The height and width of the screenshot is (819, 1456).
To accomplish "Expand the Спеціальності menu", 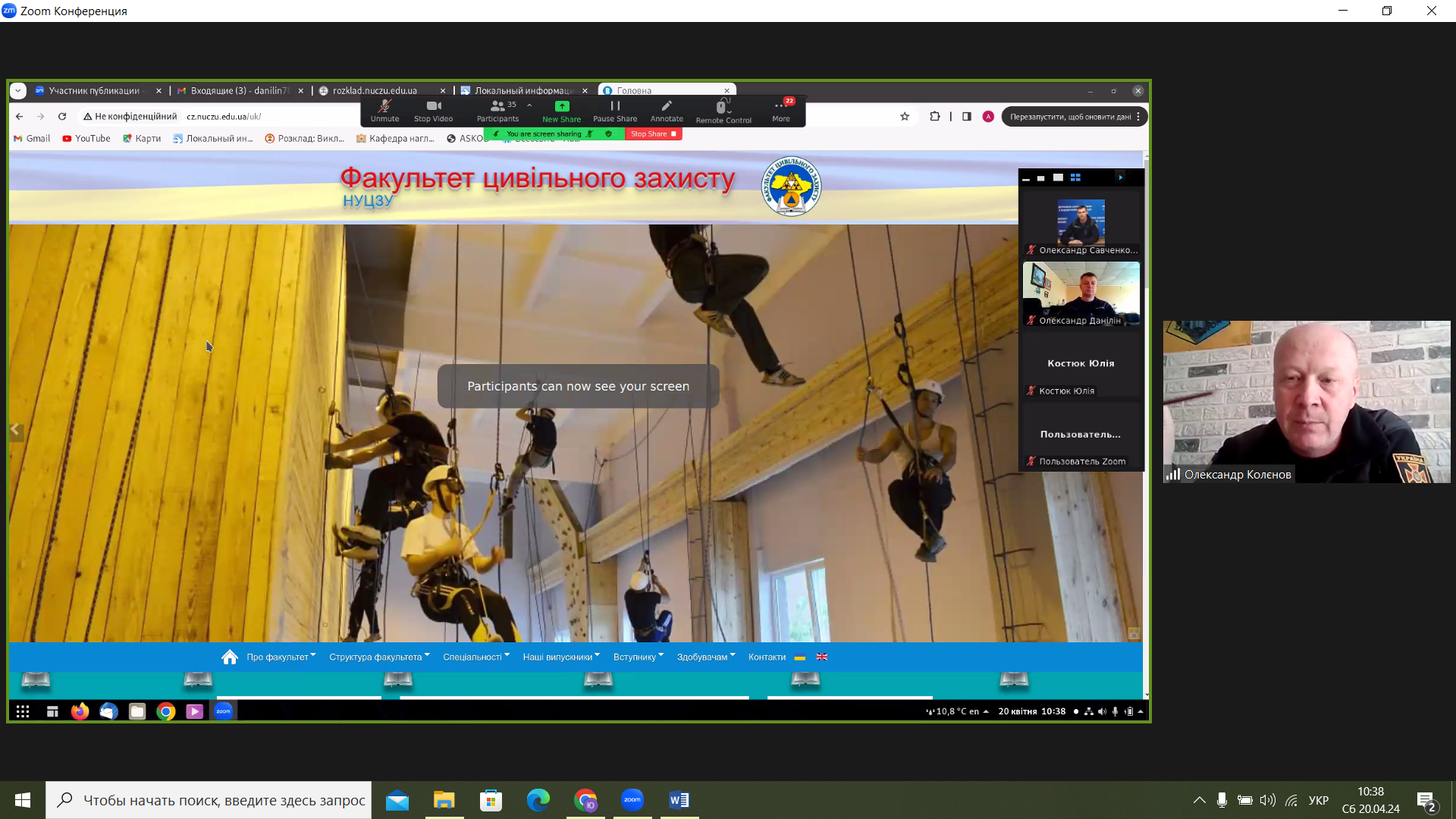I will click(476, 657).
